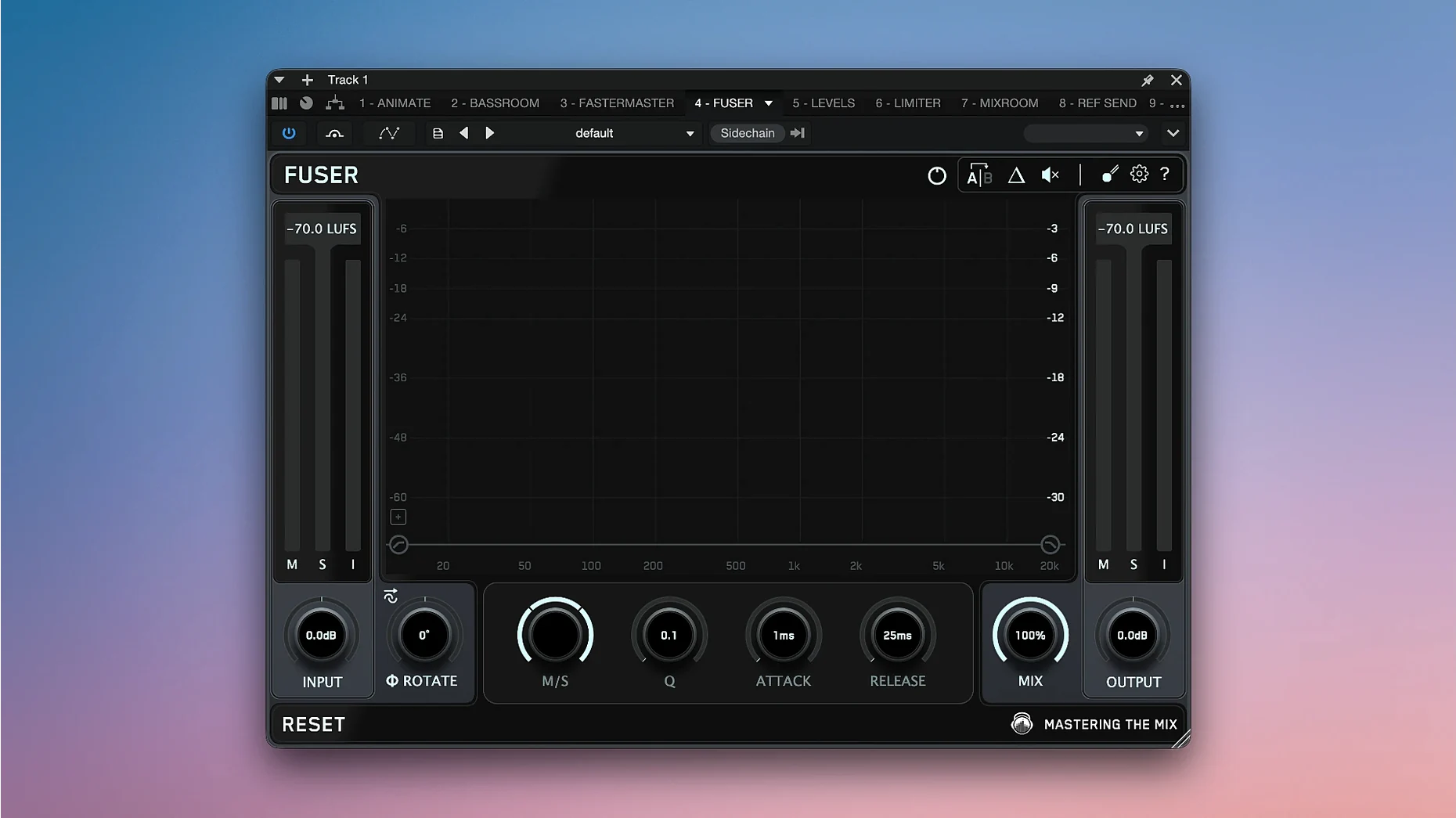Switch to 6 - LIMITER tab
Screen dimensions: 1456x818
click(x=908, y=103)
